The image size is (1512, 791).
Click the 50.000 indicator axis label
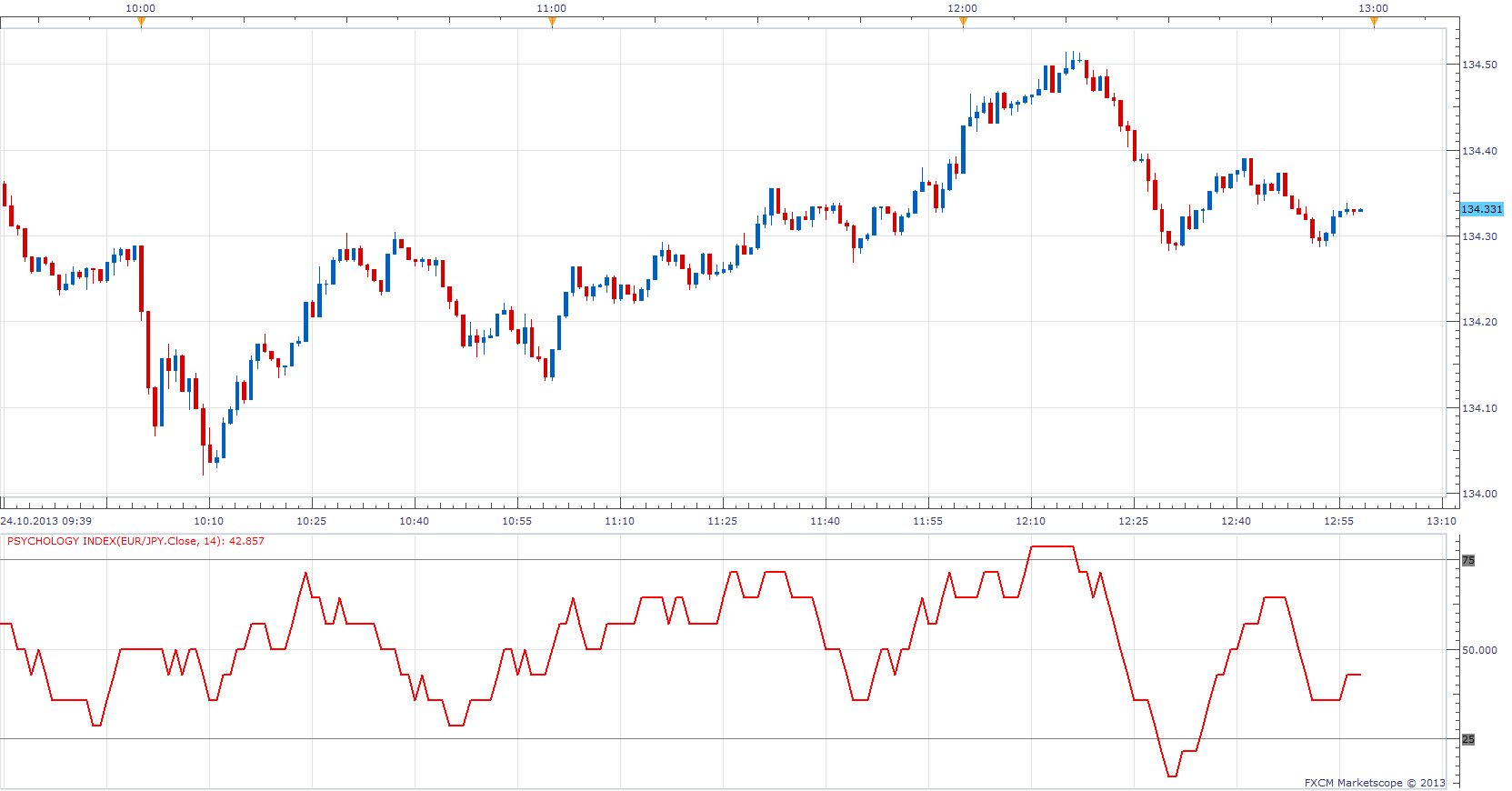[1478, 650]
